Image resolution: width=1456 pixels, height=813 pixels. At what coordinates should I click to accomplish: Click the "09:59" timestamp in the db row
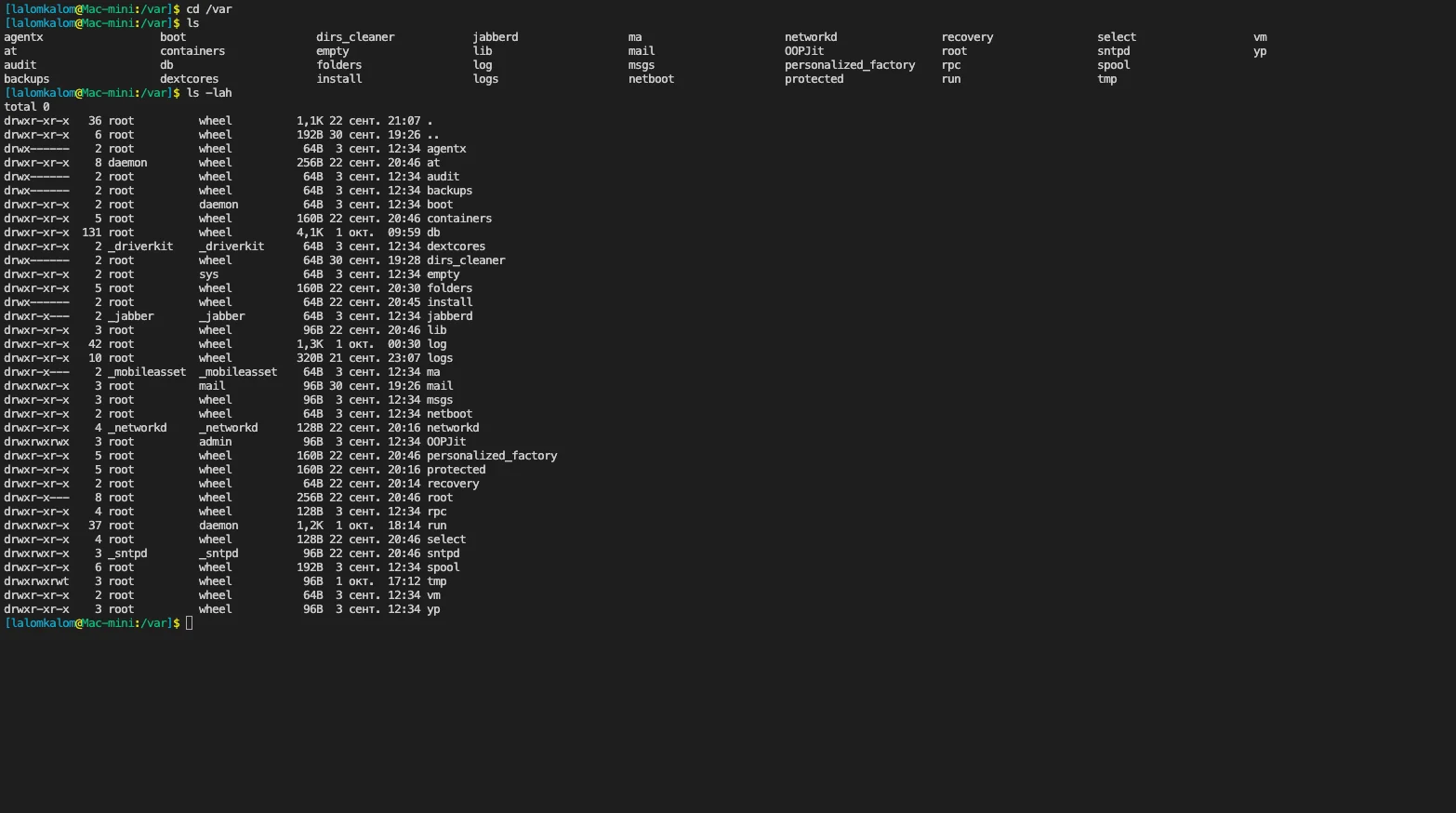point(404,233)
